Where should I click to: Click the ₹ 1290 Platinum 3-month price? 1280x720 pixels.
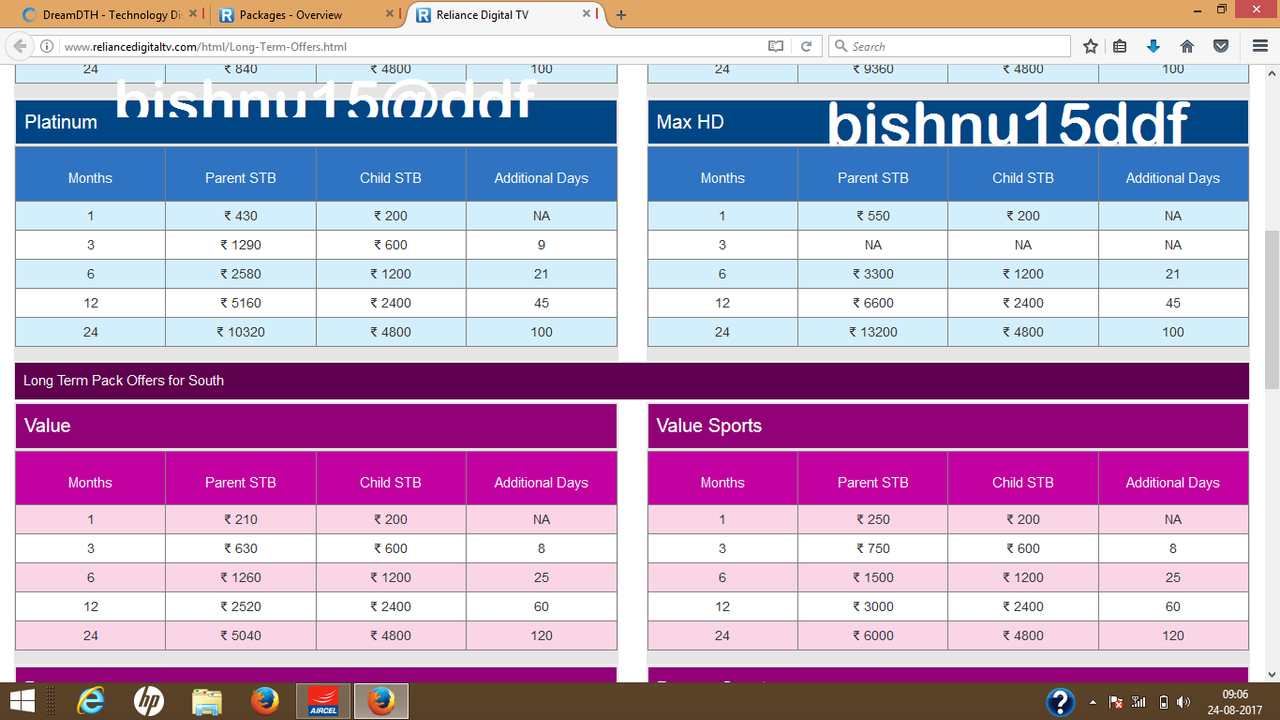click(240, 245)
